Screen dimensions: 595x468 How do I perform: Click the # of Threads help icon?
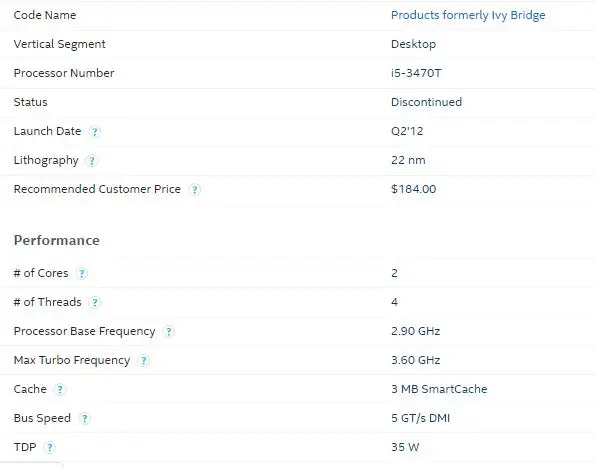(x=94, y=303)
